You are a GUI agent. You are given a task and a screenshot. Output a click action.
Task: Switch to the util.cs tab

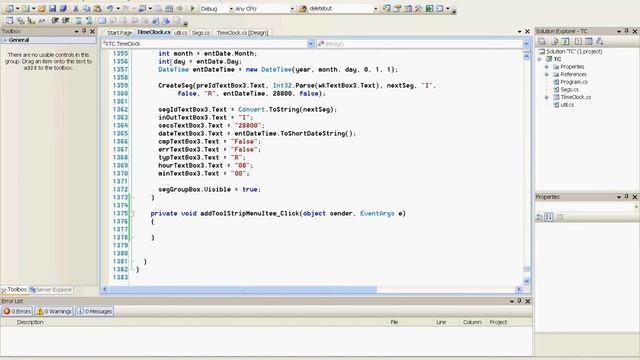click(180, 33)
